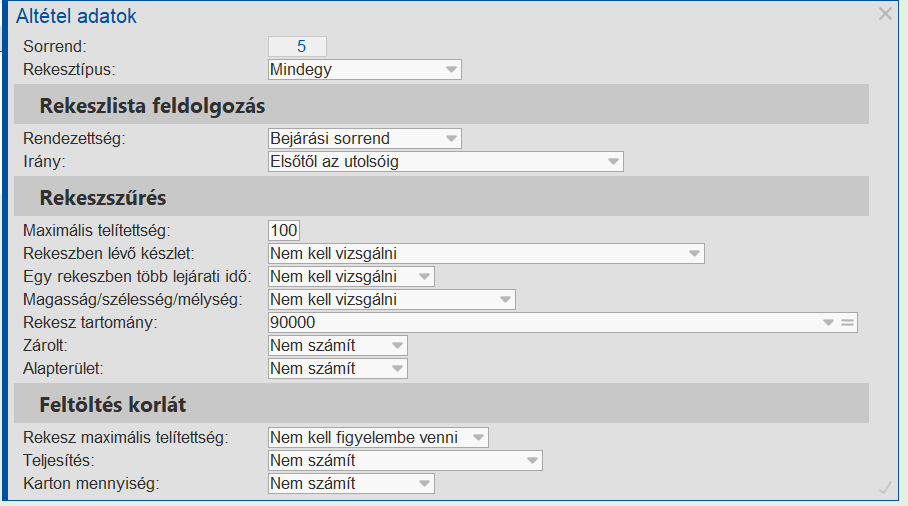Open the Rekeszben lévő készlet dropdown
Image resolution: width=908 pixels, height=506 pixels.
point(695,254)
